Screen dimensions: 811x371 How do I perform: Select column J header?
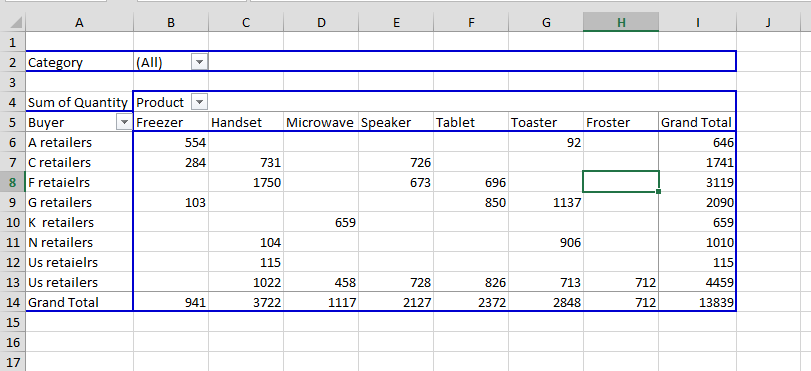pos(768,22)
